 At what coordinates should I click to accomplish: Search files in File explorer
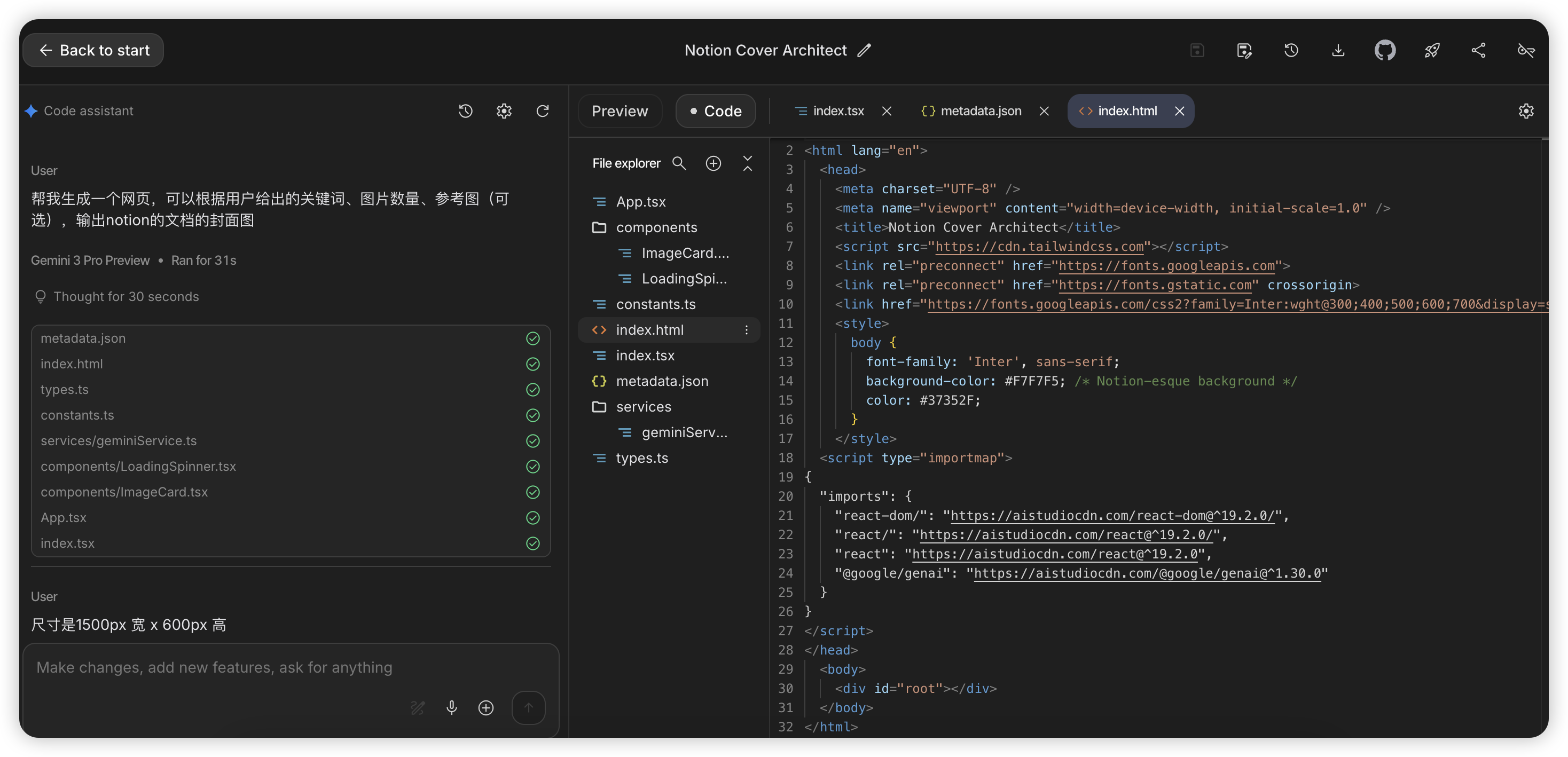click(x=679, y=163)
